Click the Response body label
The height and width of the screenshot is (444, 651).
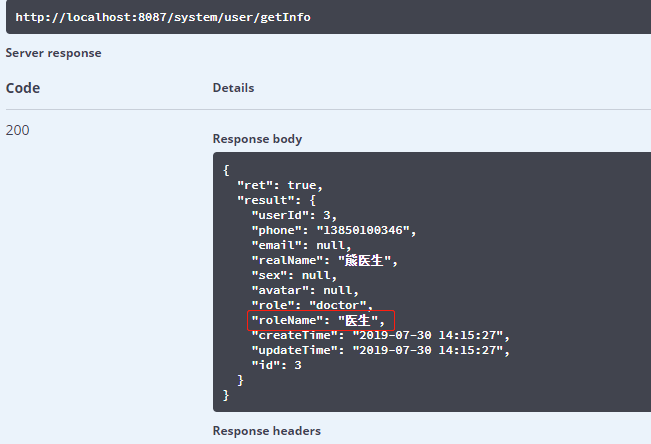(x=257, y=139)
